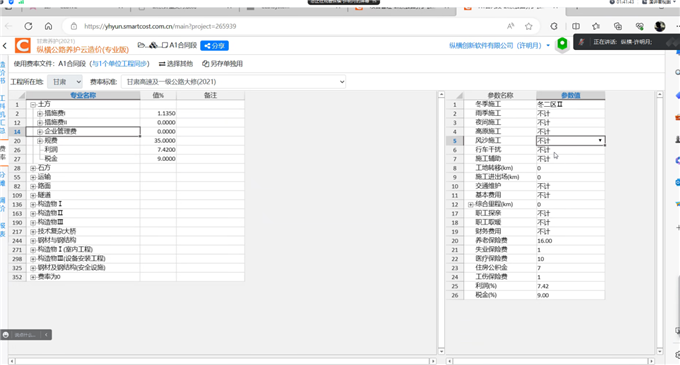Open the 费率标准 dropdown

pos(233,81)
